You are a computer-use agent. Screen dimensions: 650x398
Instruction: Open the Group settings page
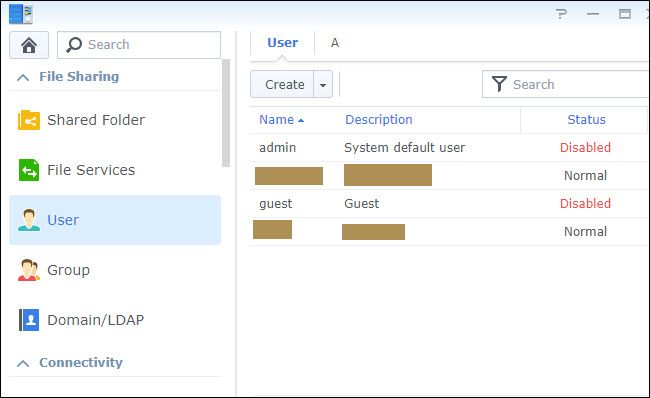(x=115, y=270)
